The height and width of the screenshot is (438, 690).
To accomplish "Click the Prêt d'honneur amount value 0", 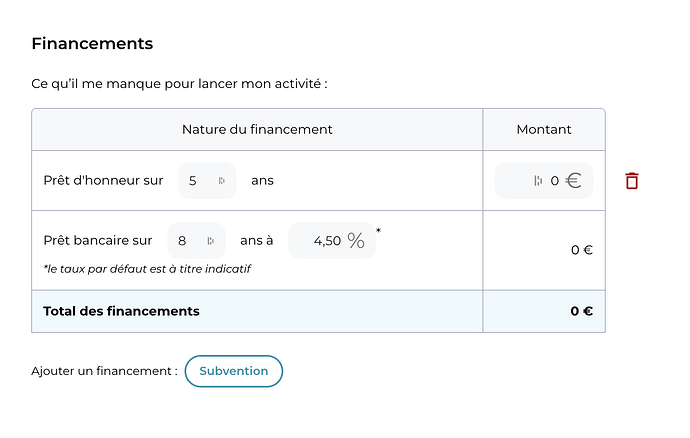I will click(x=555, y=181).
